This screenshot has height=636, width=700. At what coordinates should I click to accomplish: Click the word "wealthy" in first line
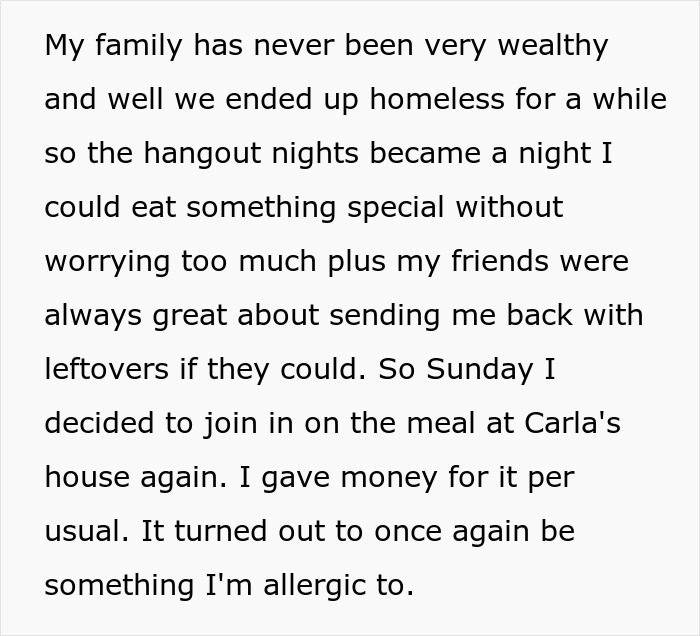pos(553,46)
